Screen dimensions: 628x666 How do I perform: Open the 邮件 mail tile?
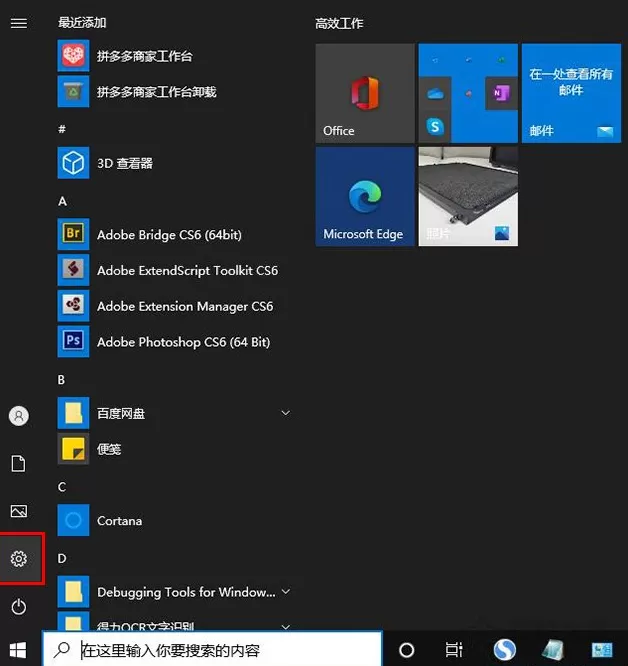[x=571, y=93]
